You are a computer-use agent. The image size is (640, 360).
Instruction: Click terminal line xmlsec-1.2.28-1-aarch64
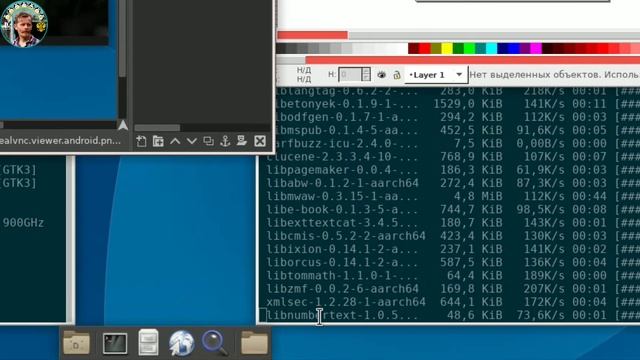pyautogui.click(x=346, y=302)
